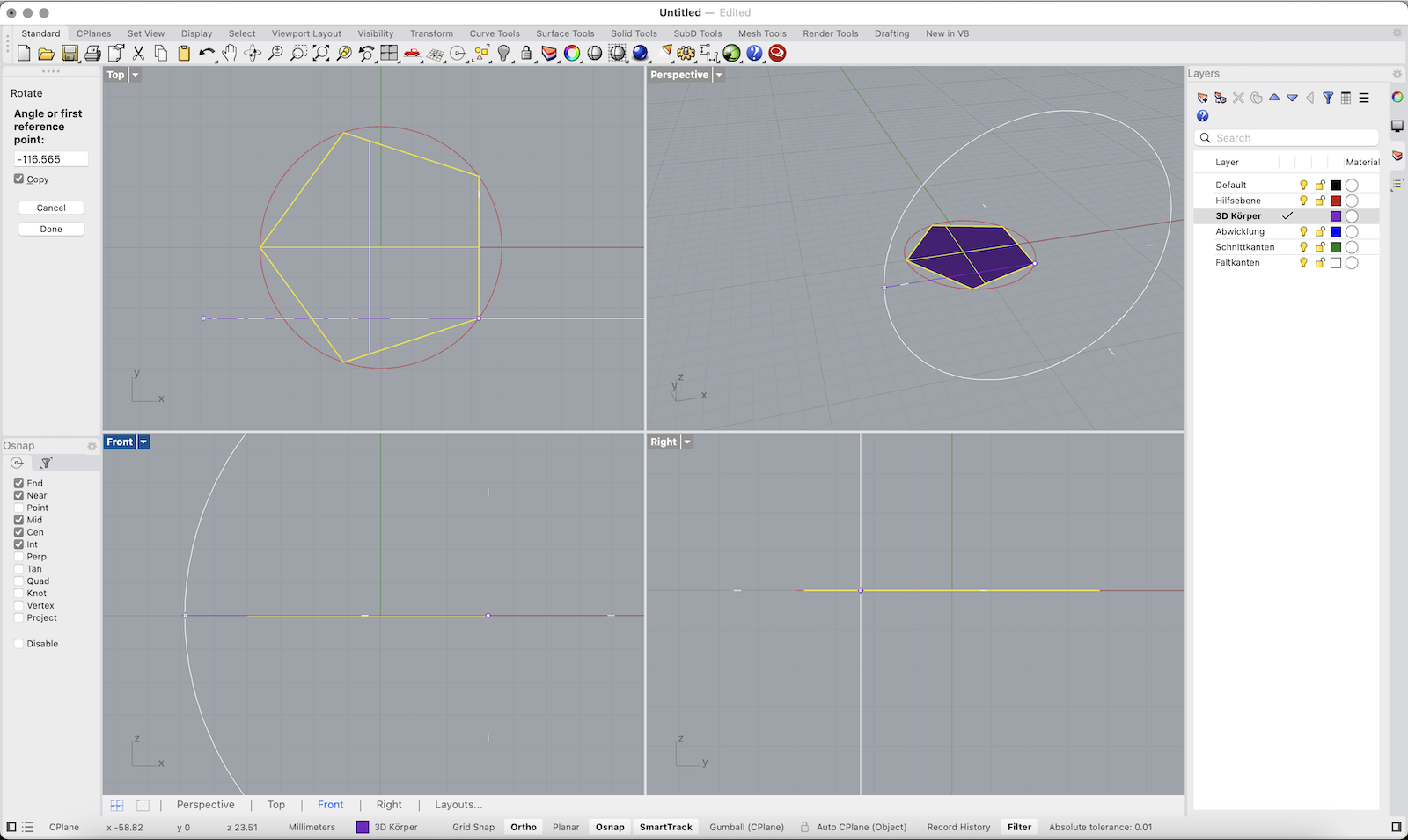Open the Layers panel gear menu

coord(1397,74)
